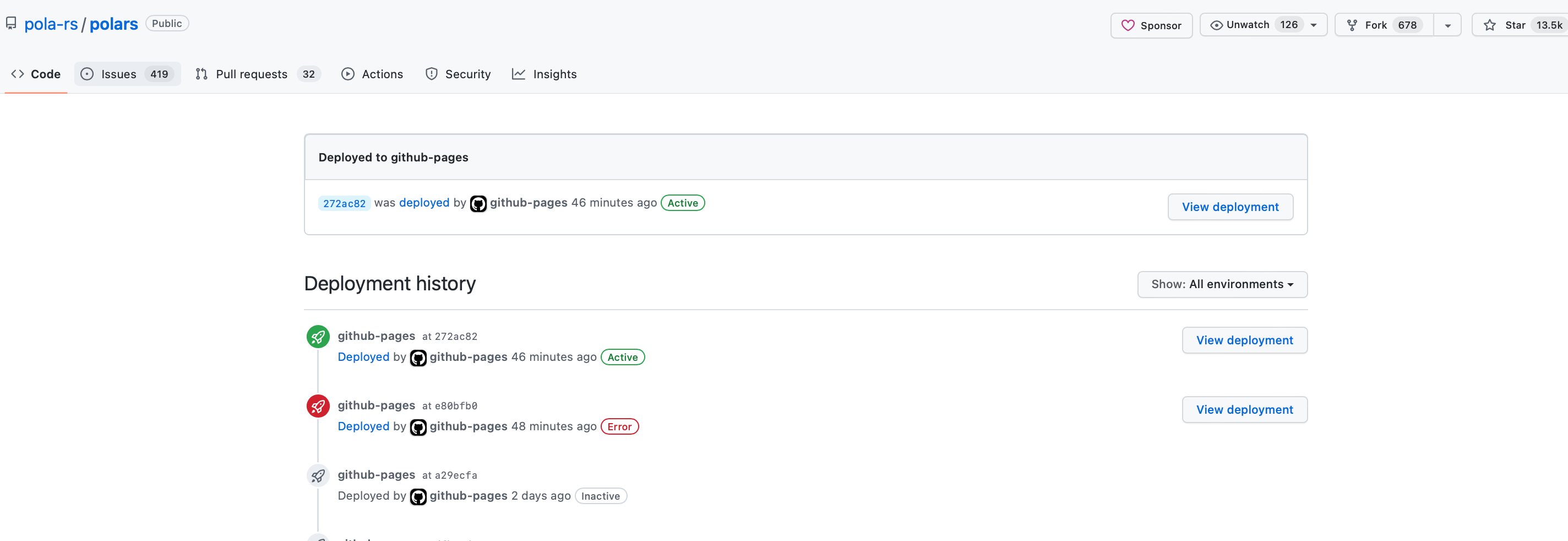Click the Issues circle icon
1568x541 pixels.
pyautogui.click(x=87, y=74)
